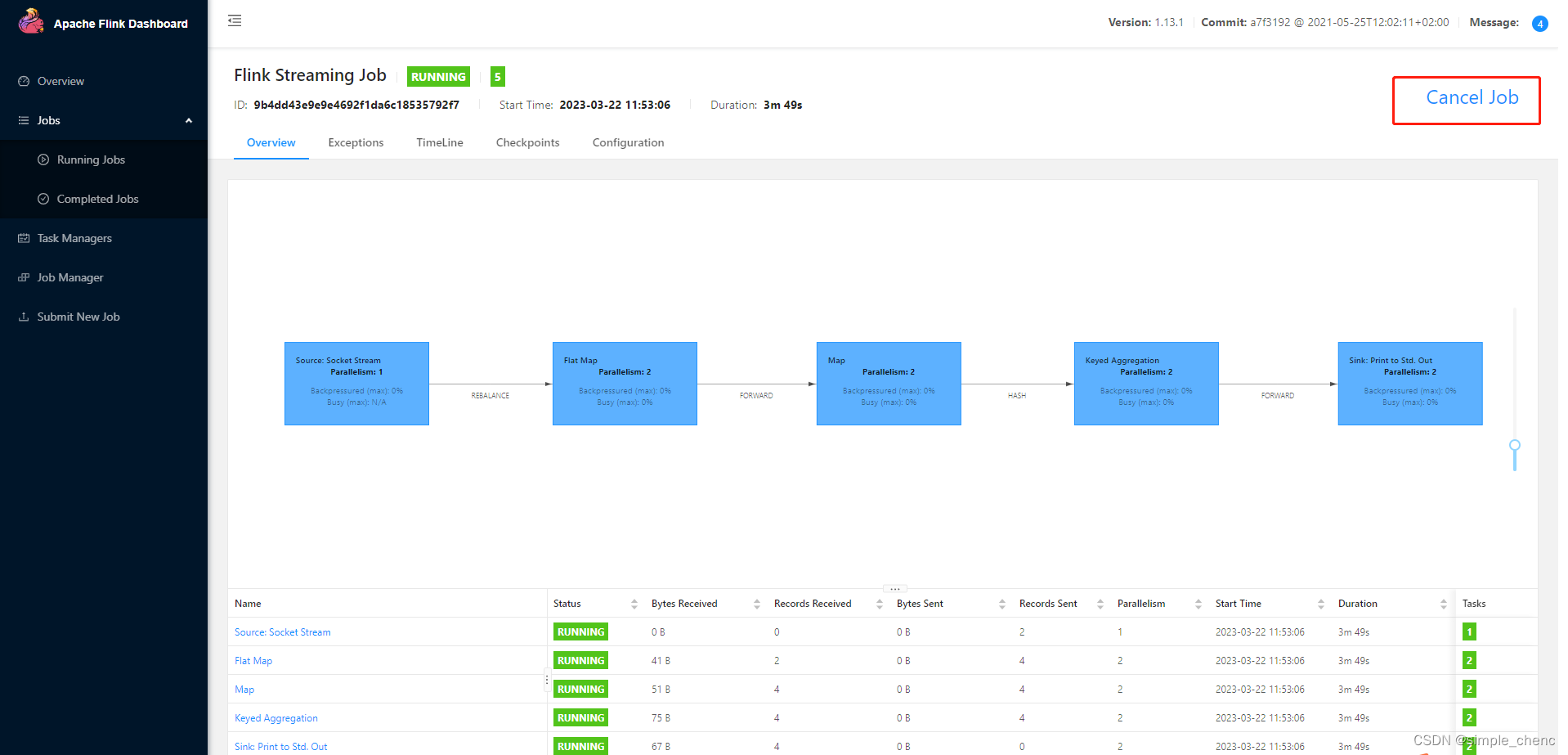Select the Flat Map graph node

(x=625, y=384)
